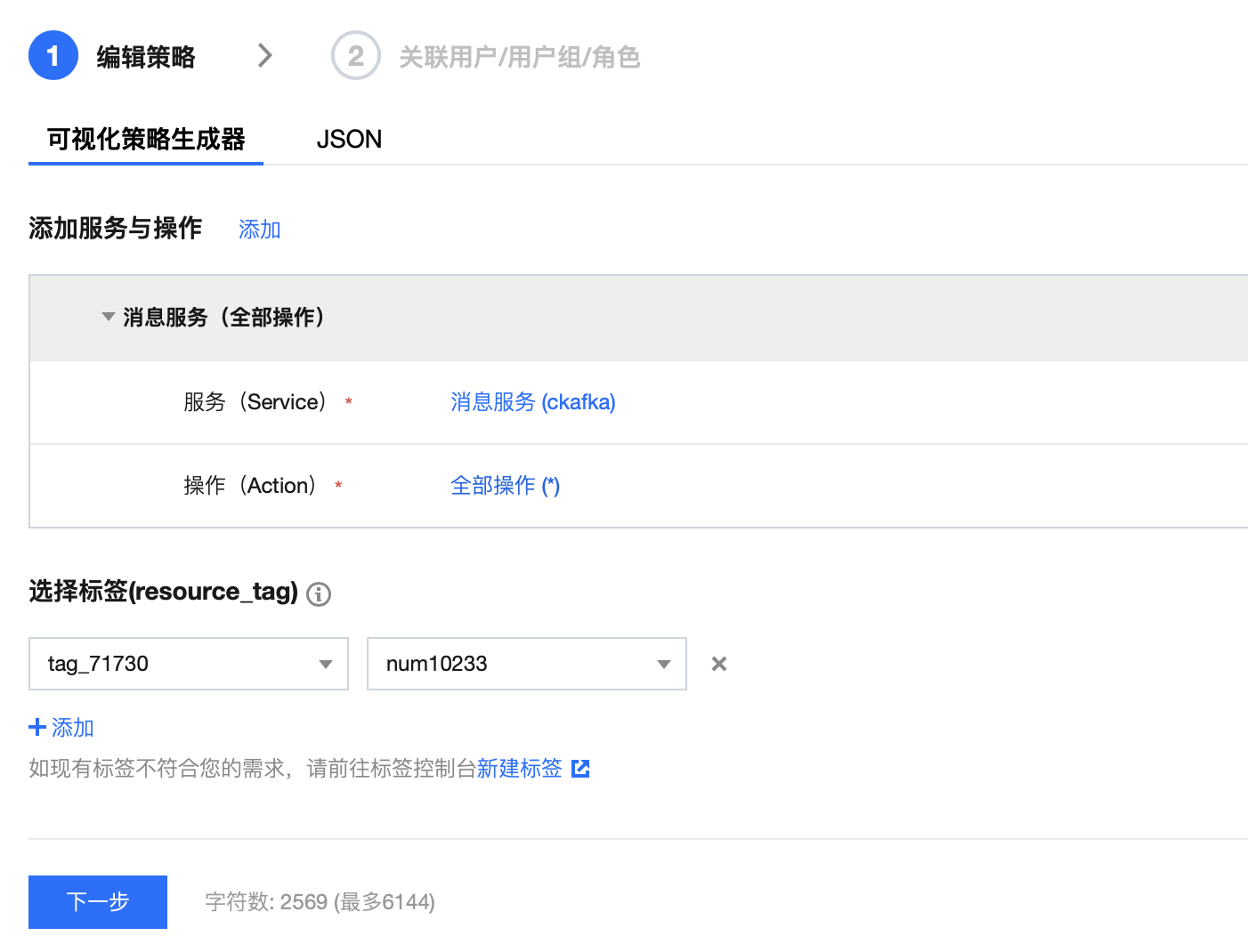Select the 关联用户/用户组/角色 step label

pyautogui.click(x=520, y=57)
